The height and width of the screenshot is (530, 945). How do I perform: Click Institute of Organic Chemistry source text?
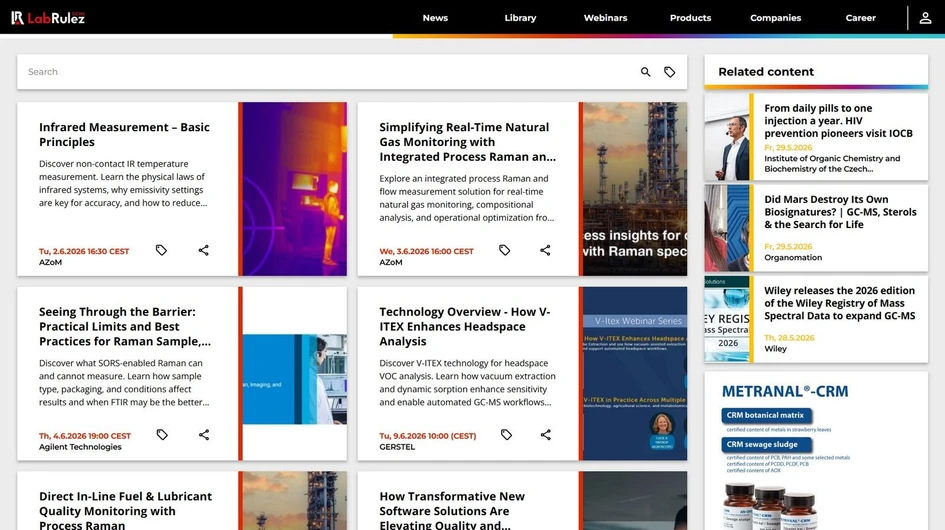pyautogui.click(x=832, y=163)
